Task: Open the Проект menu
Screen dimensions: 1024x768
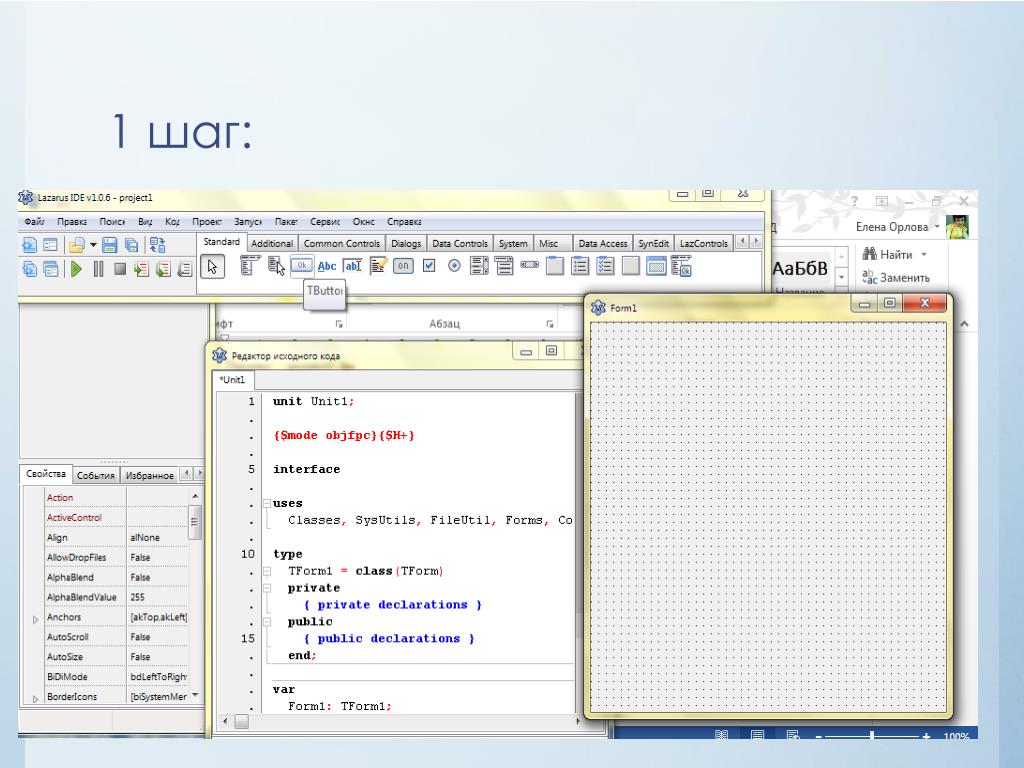Action: (207, 221)
